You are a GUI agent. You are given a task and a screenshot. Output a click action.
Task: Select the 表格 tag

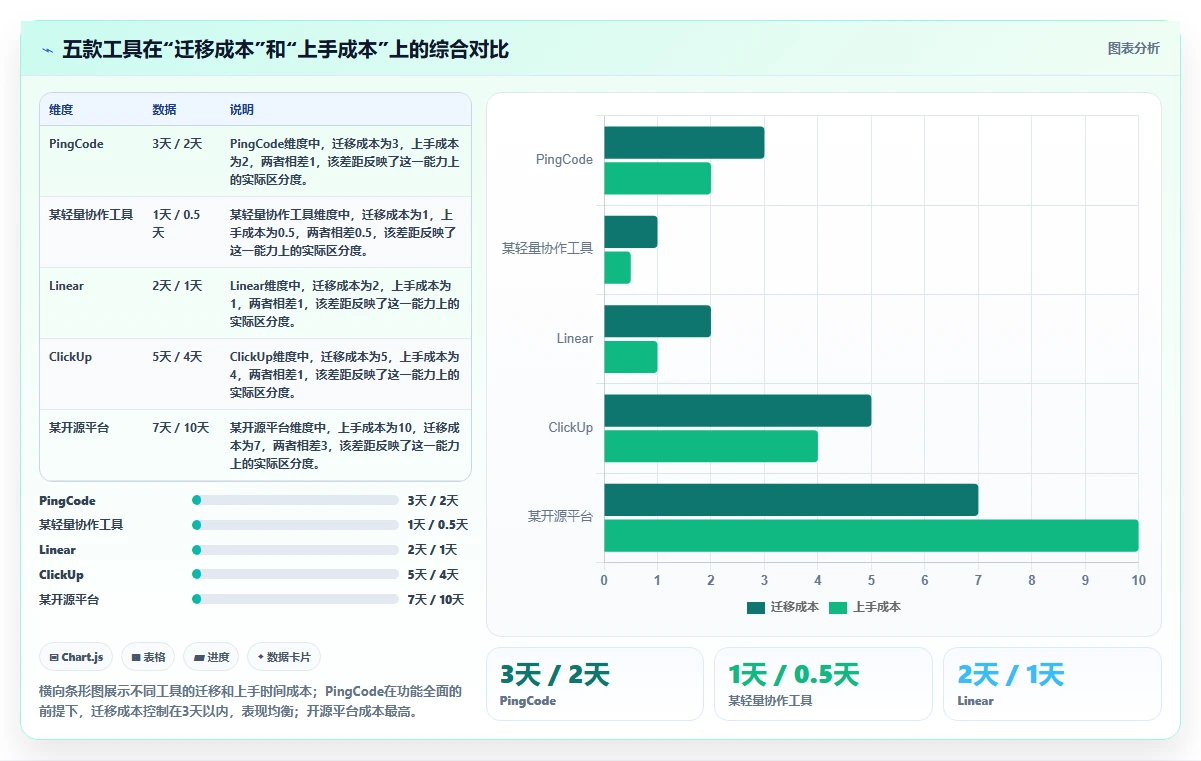(x=148, y=657)
